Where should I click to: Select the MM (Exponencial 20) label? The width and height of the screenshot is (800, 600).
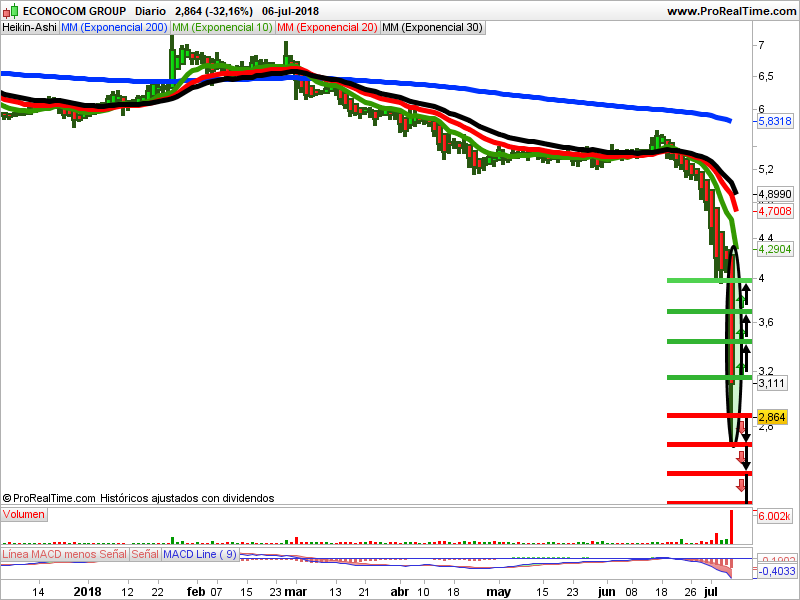coord(328,28)
